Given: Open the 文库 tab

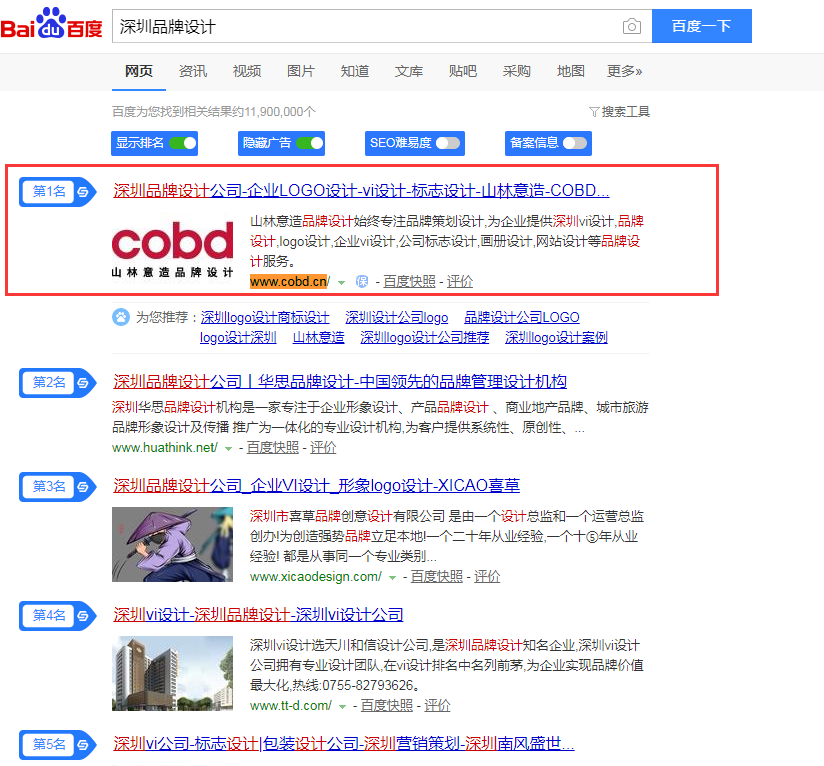Looking at the screenshot, I should coord(409,71).
